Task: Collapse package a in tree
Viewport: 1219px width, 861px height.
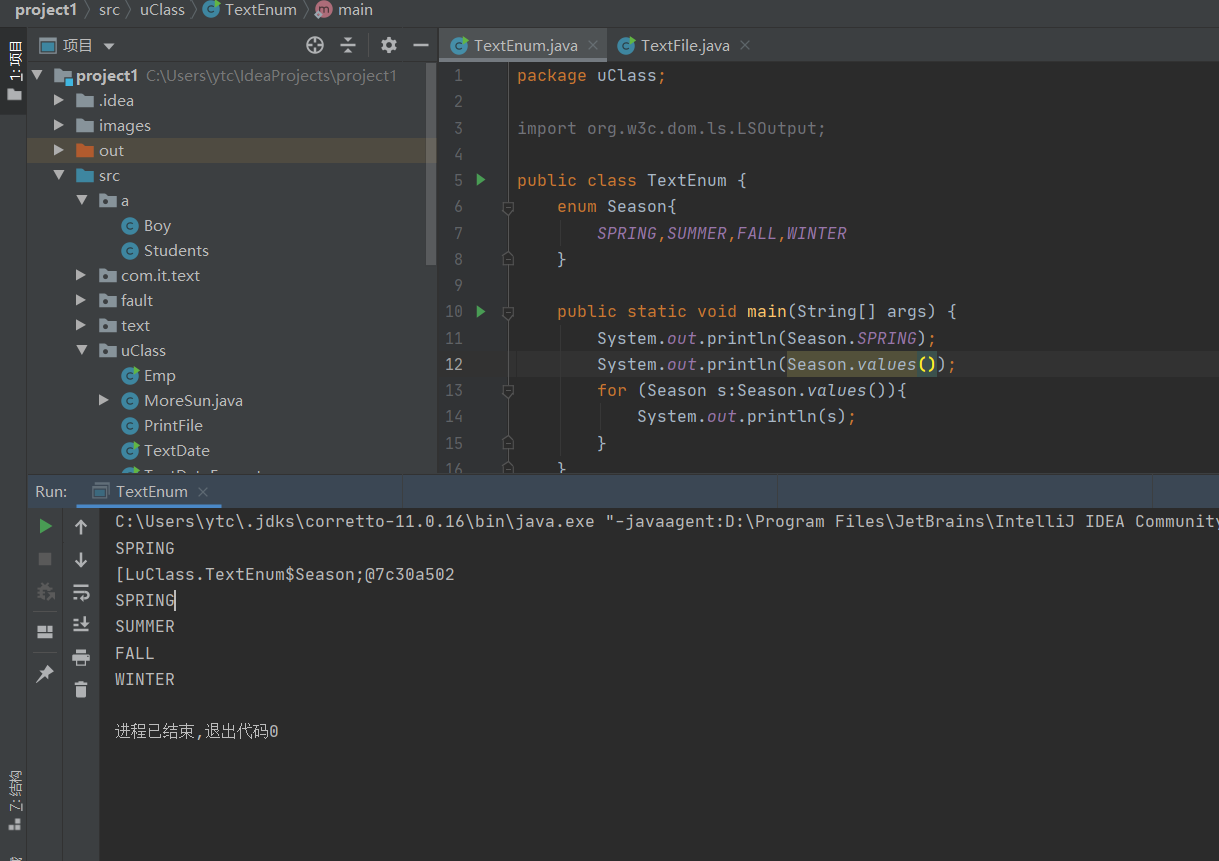Action: click(x=81, y=200)
